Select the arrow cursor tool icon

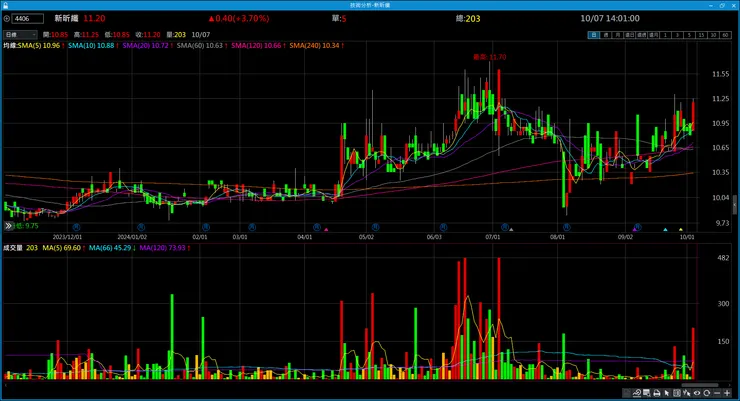coord(666,393)
